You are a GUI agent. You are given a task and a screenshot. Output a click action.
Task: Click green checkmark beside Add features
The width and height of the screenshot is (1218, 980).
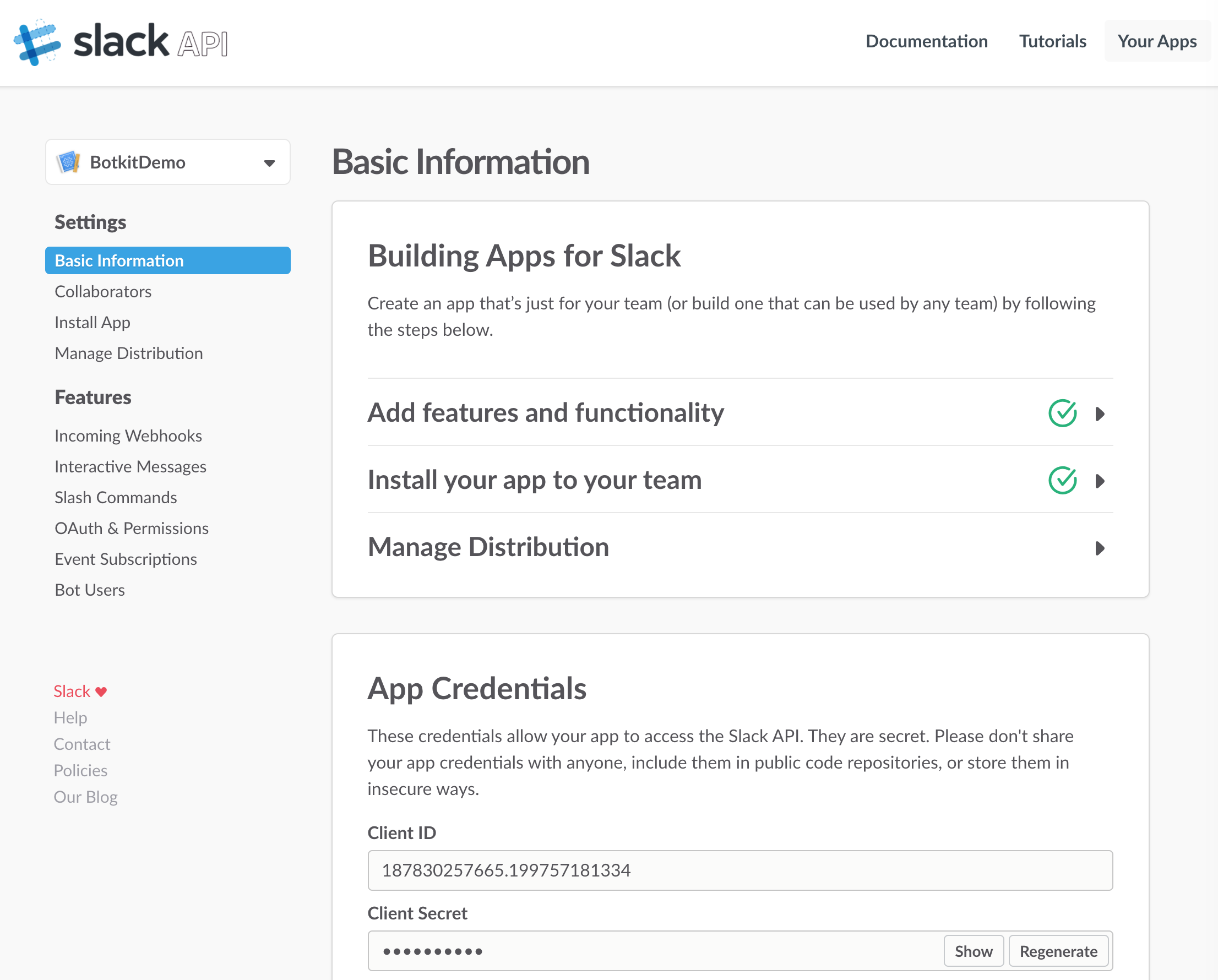point(1062,413)
